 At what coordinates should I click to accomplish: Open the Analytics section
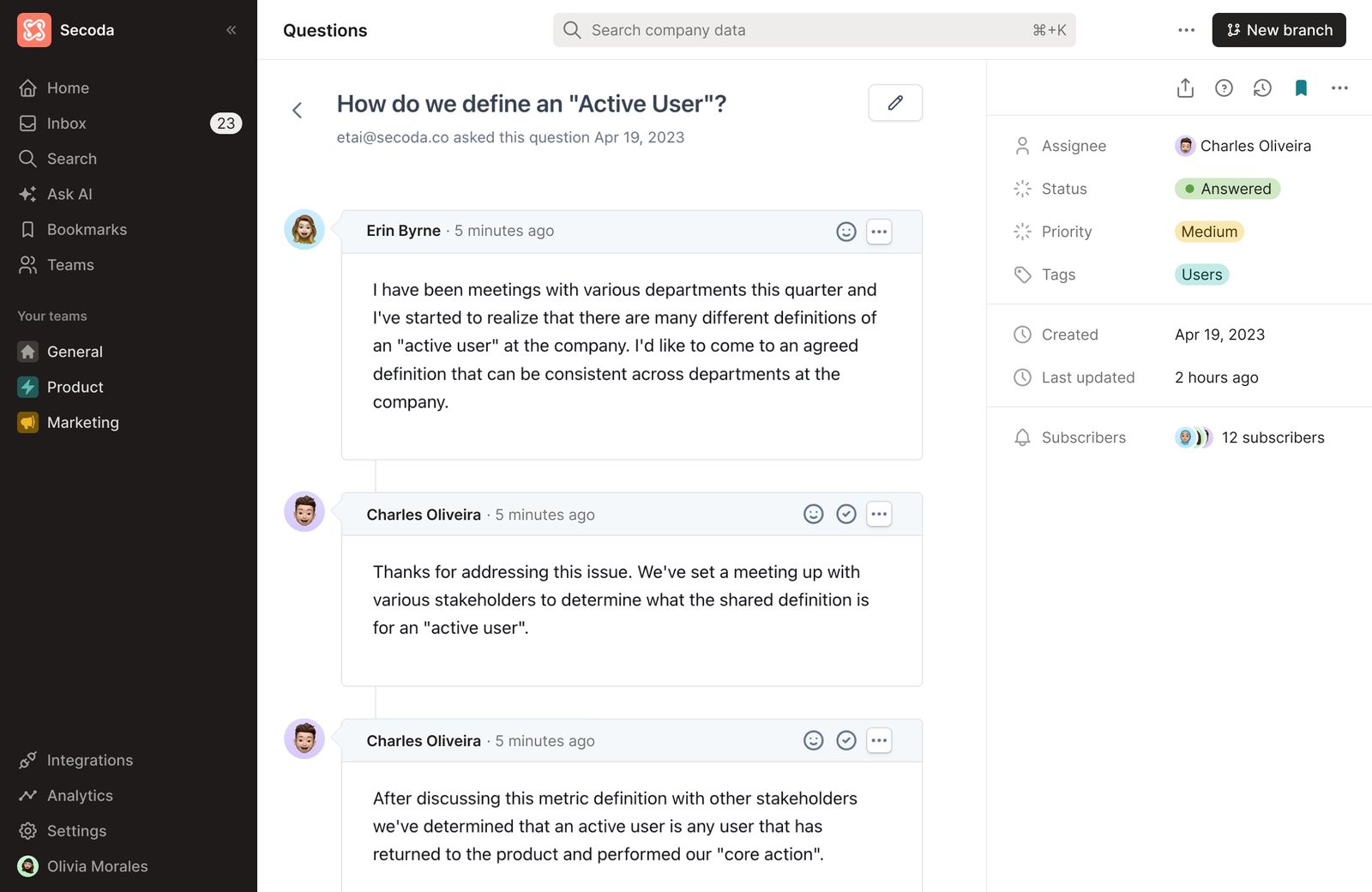(80, 795)
